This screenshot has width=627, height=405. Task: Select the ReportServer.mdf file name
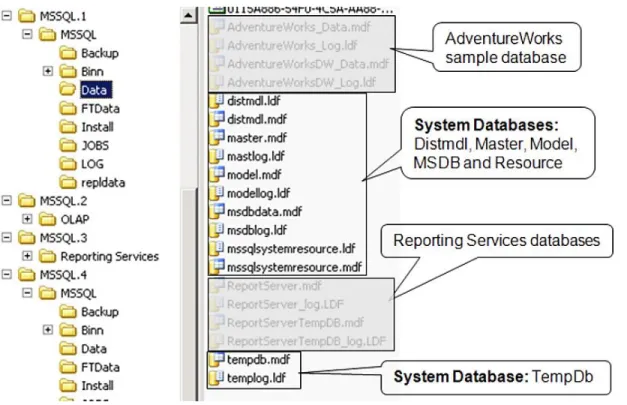[274, 286]
